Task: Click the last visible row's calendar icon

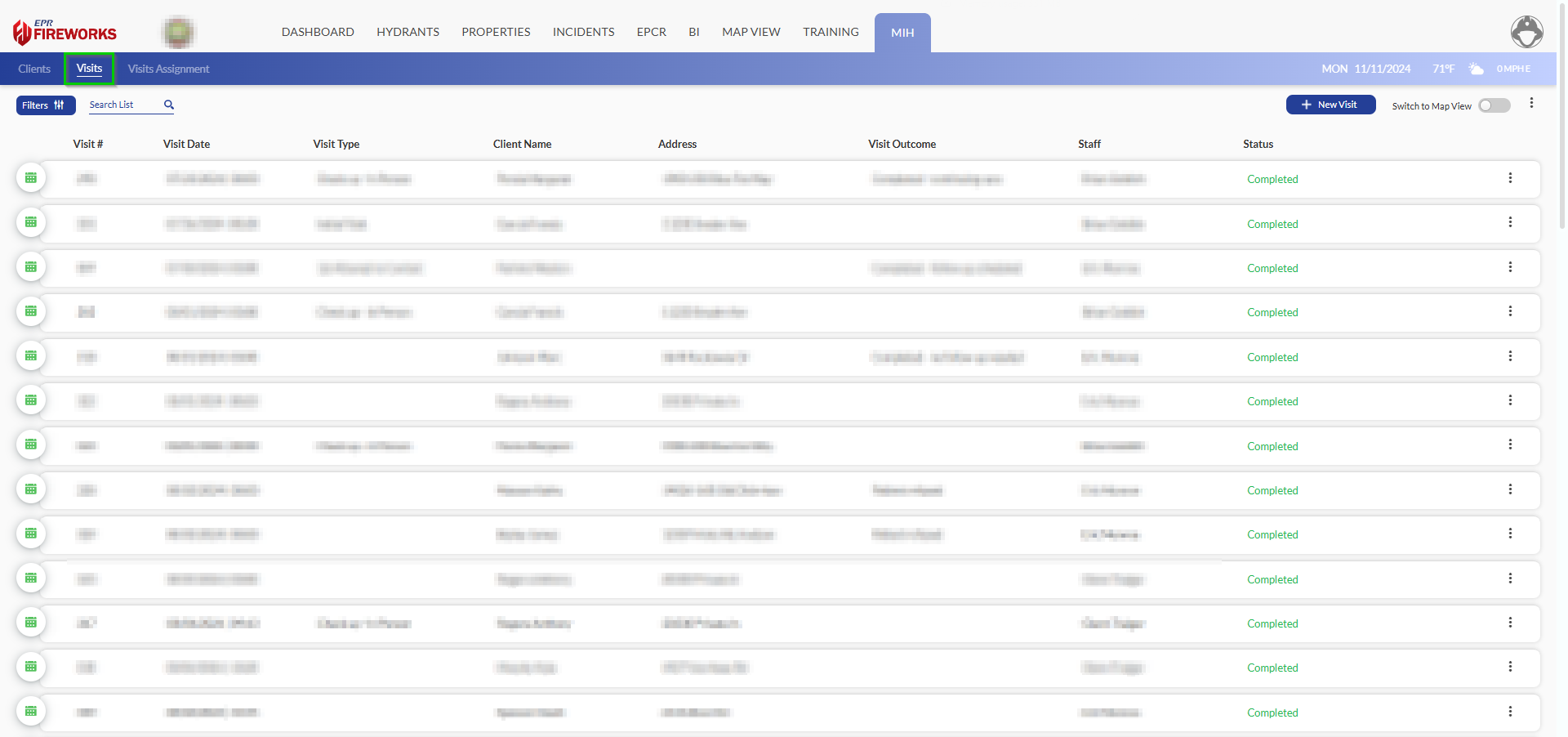Action: [31, 712]
